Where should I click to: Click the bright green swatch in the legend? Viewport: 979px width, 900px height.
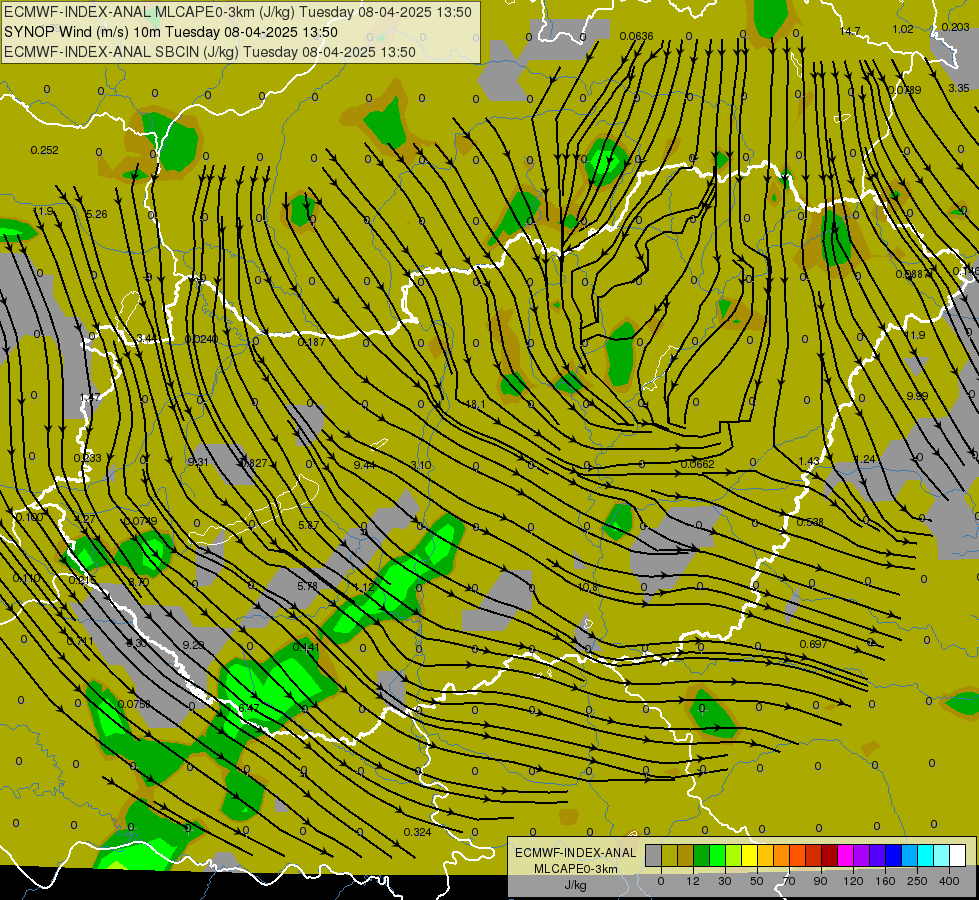click(x=717, y=855)
